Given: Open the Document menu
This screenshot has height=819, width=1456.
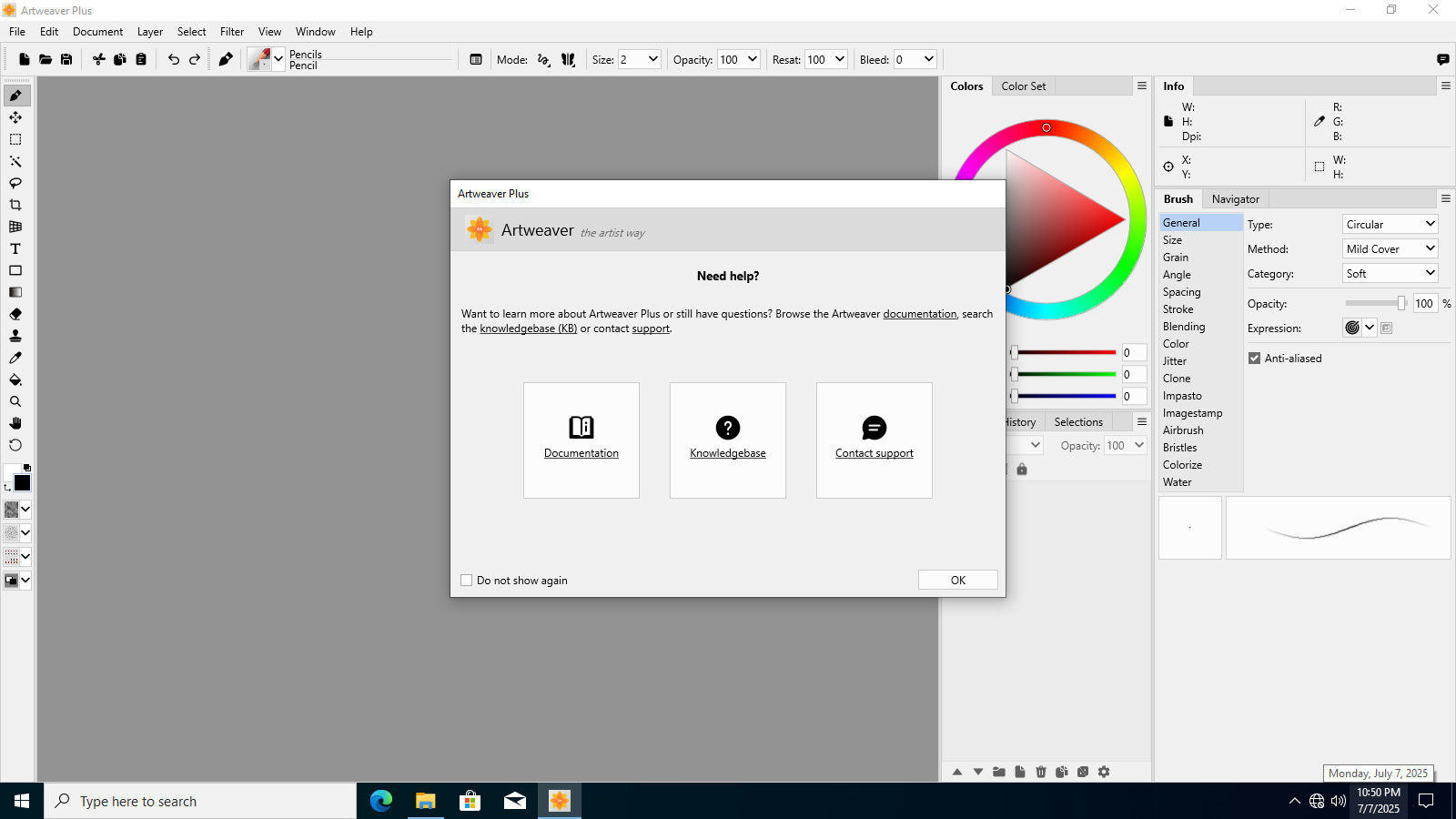Looking at the screenshot, I should click(x=97, y=32).
